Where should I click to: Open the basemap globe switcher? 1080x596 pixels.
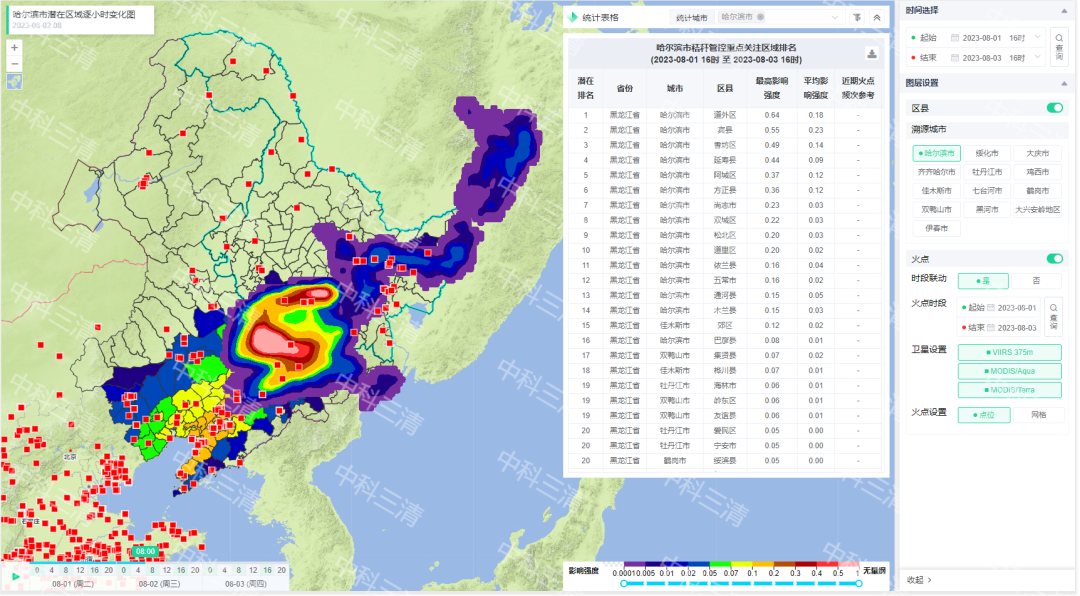point(14,82)
